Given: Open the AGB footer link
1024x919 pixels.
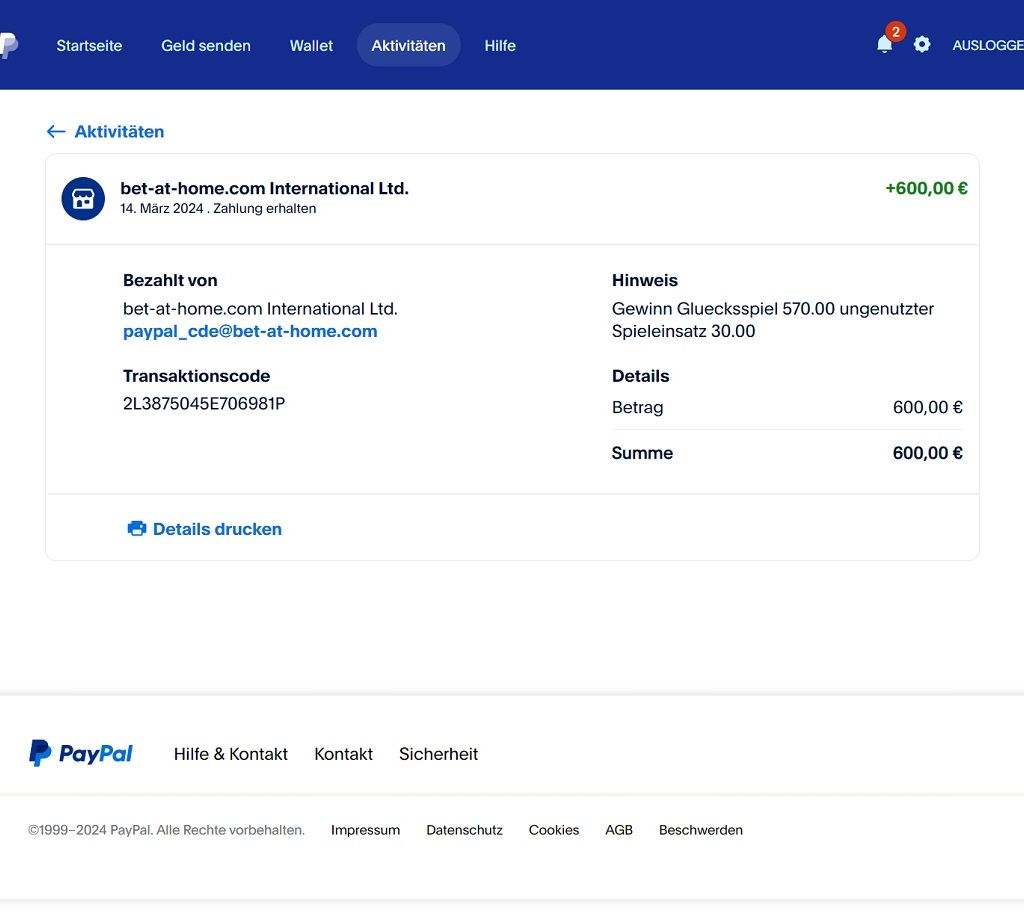Looking at the screenshot, I should click(x=619, y=830).
